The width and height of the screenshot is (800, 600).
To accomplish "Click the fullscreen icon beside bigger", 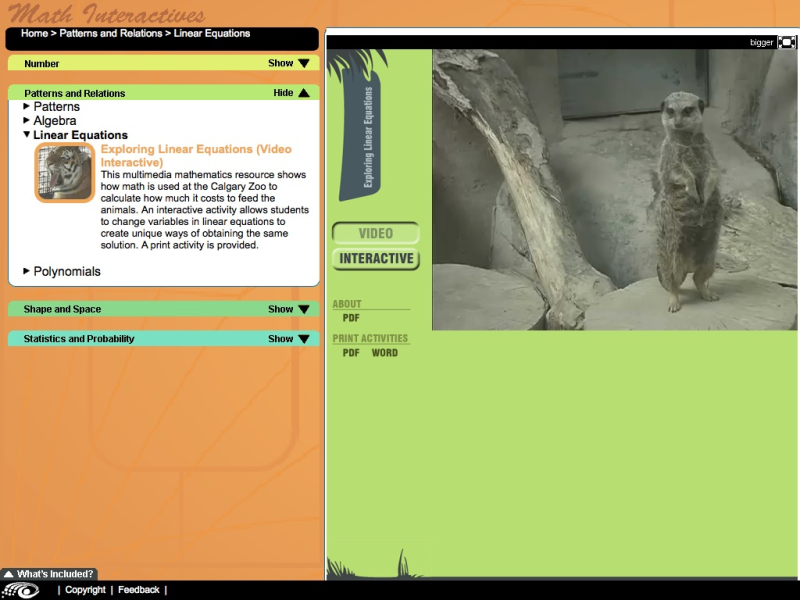I will coord(787,42).
